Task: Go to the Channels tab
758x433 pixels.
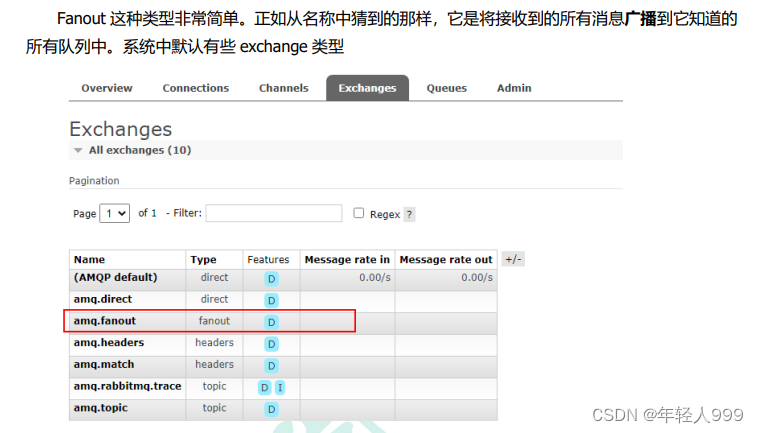Action: pos(283,88)
